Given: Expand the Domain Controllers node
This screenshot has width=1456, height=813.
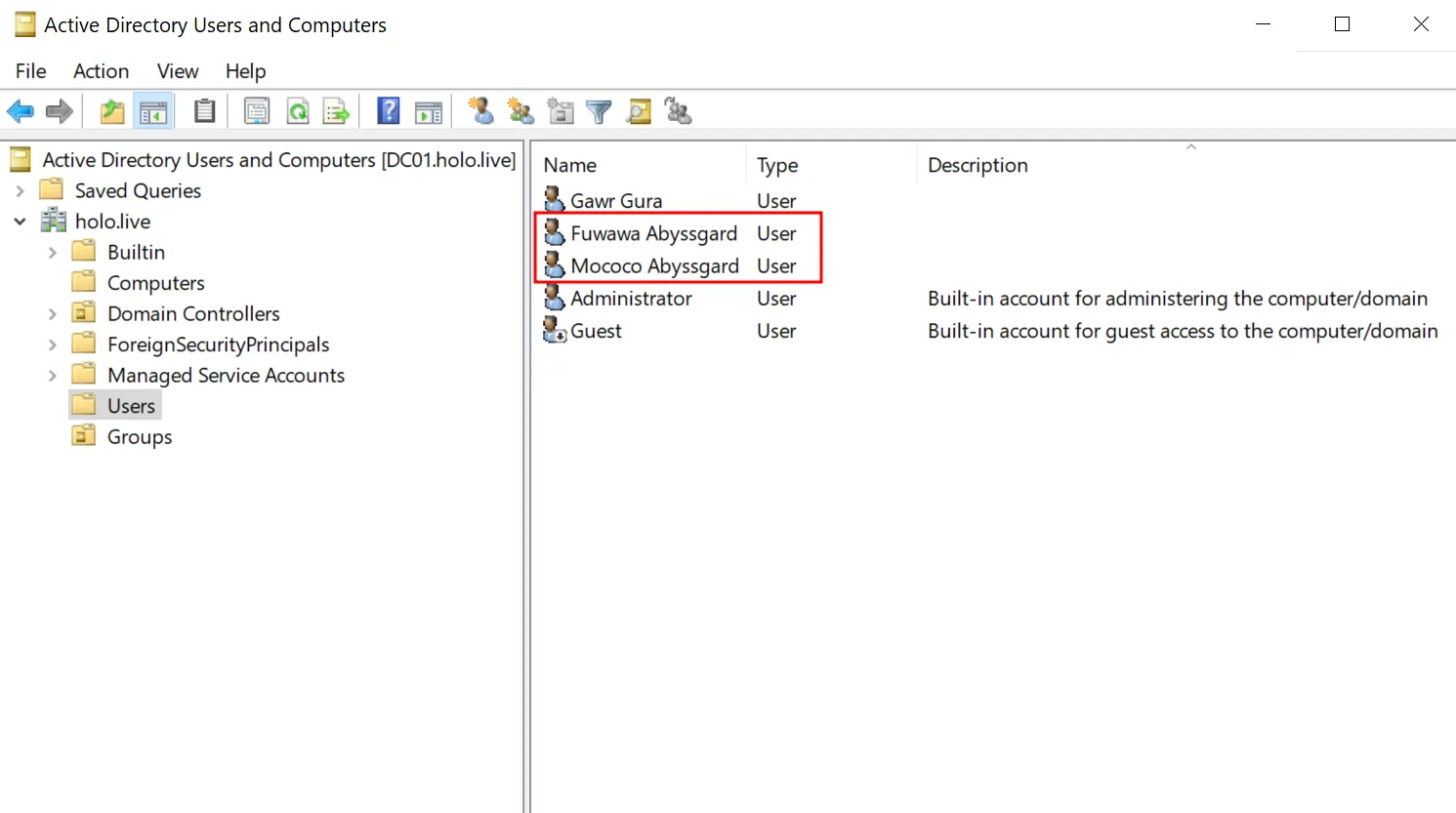Looking at the screenshot, I should pos(53,314).
